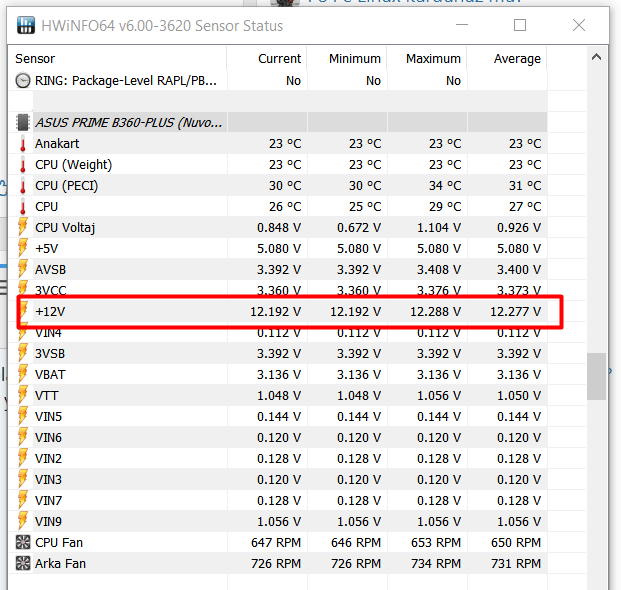Viewport: 621px width, 590px height.
Task: Click the chip icon beside ASUS PRIME B360-PLUS
Action: click(x=23, y=122)
